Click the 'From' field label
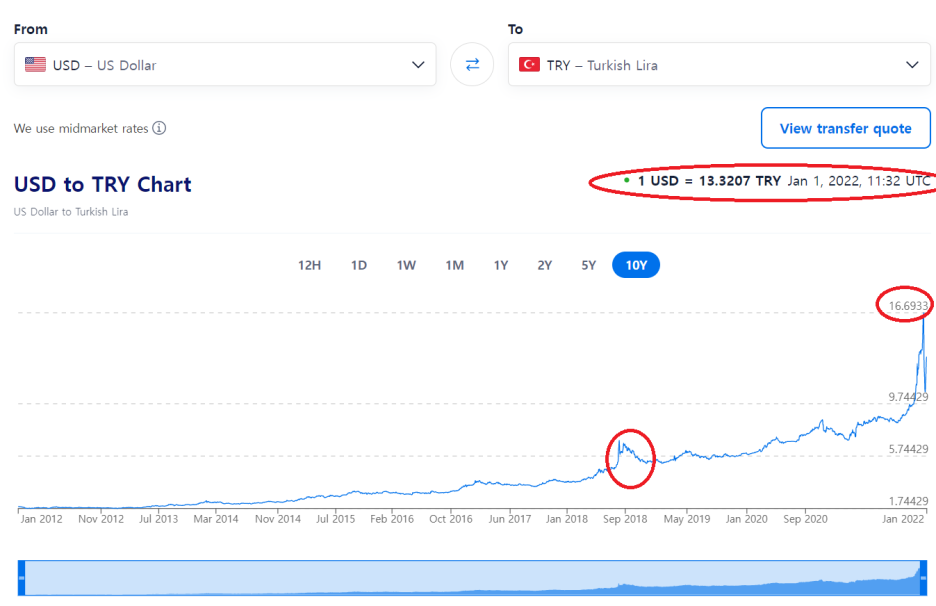 coord(30,29)
